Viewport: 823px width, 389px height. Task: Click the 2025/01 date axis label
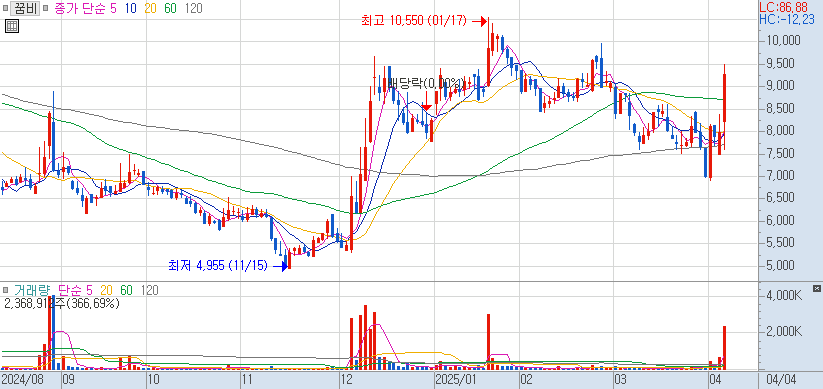(456, 380)
